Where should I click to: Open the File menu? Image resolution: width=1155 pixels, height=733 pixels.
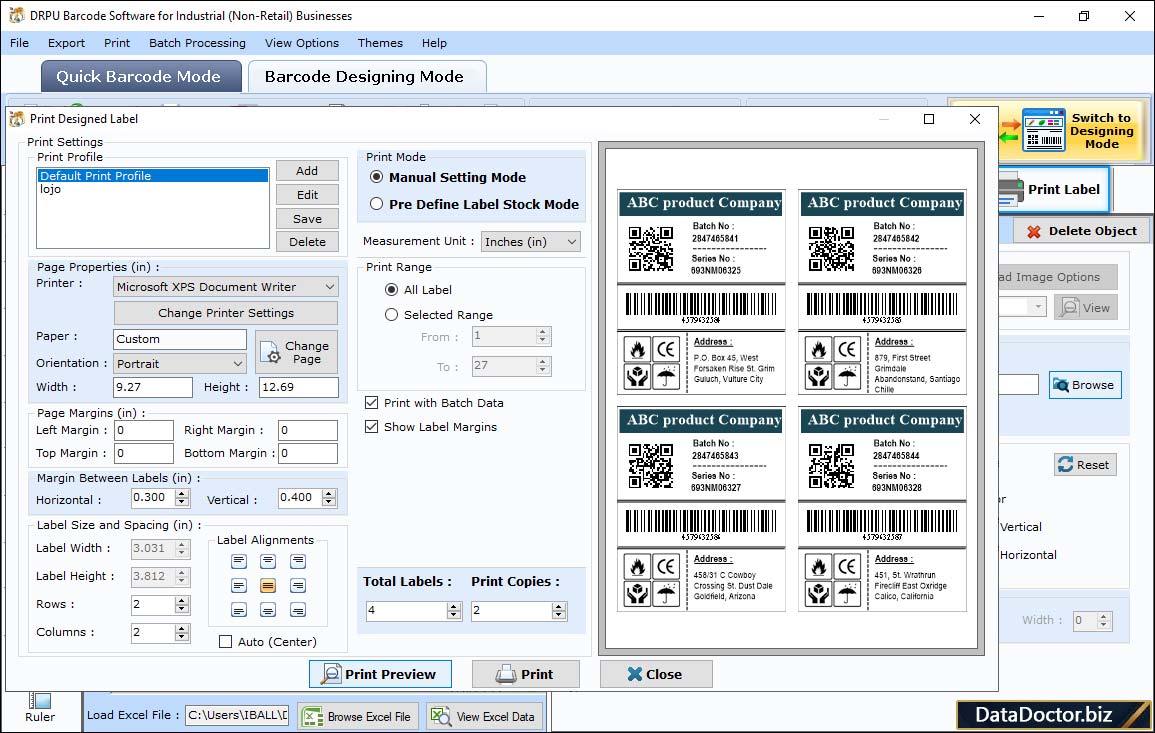click(19, 43)
